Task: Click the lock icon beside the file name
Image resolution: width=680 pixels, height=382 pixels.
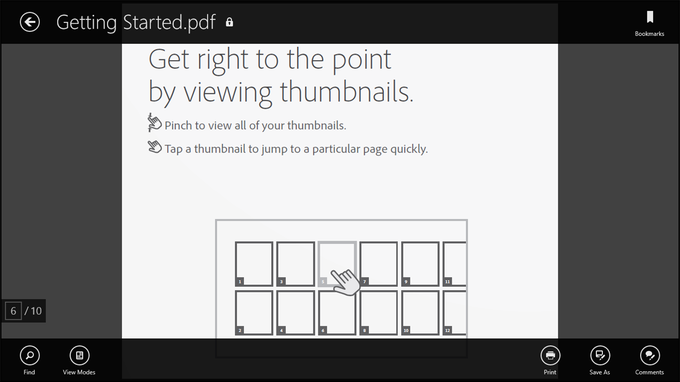Action: tap(229, 23)
